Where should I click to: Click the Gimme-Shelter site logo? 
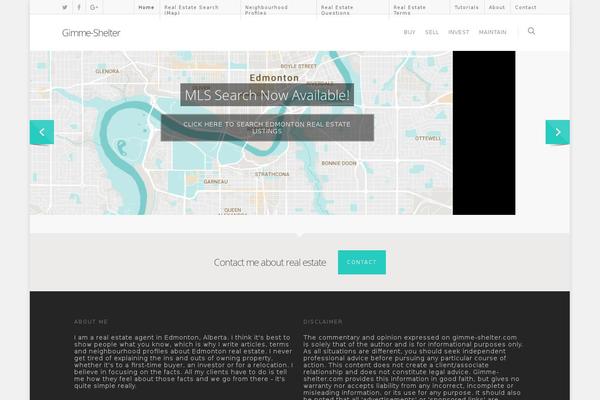91,33
